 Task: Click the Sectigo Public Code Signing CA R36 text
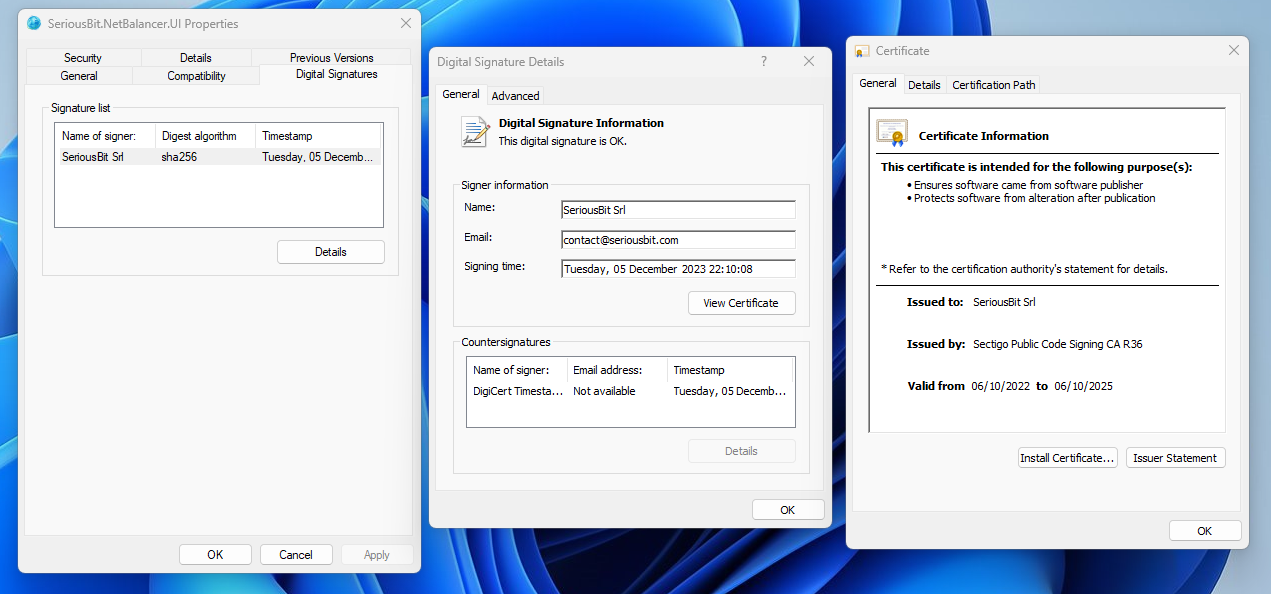1057,344
